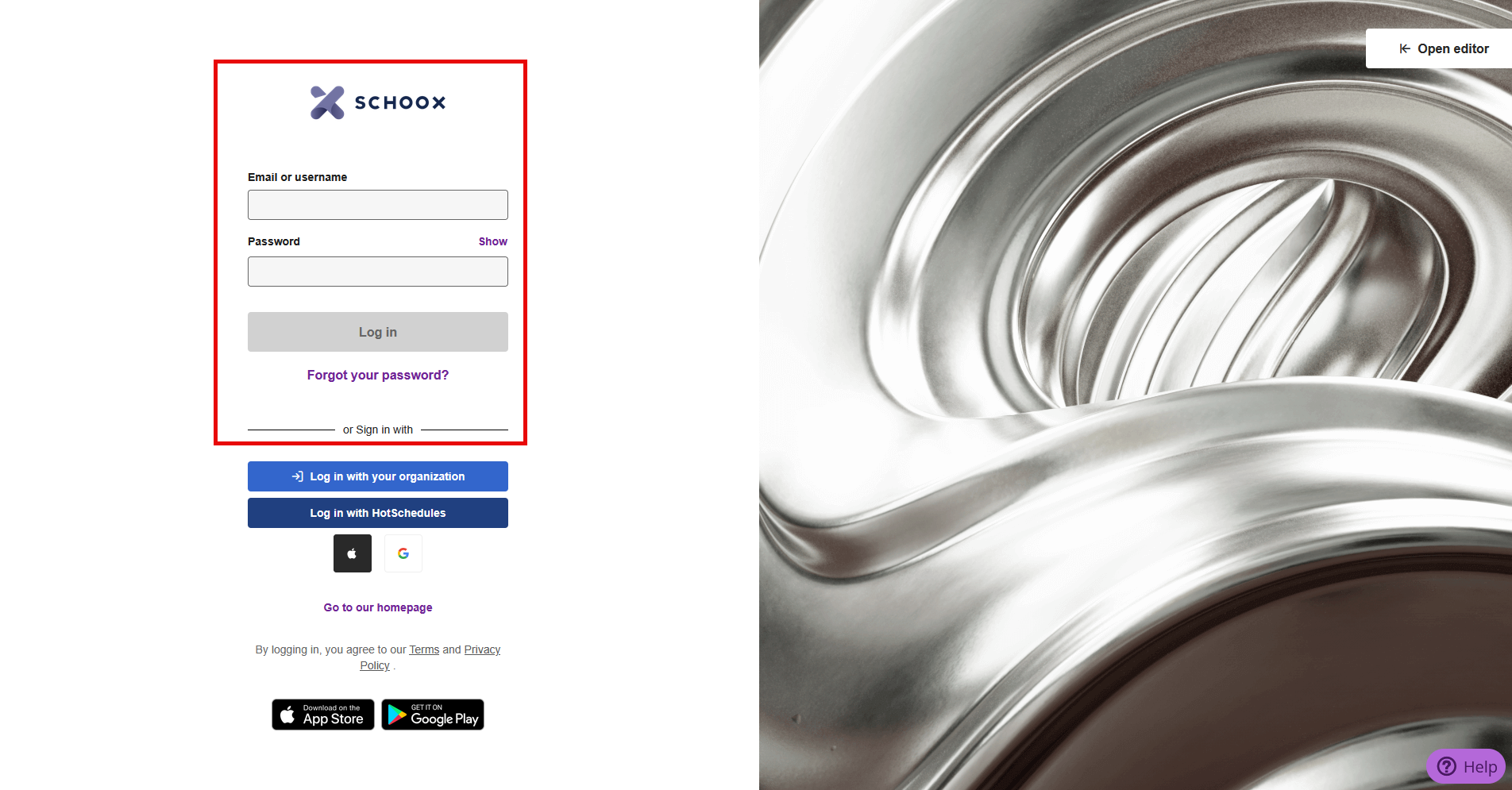Focus the Password input field

(378, 272)
